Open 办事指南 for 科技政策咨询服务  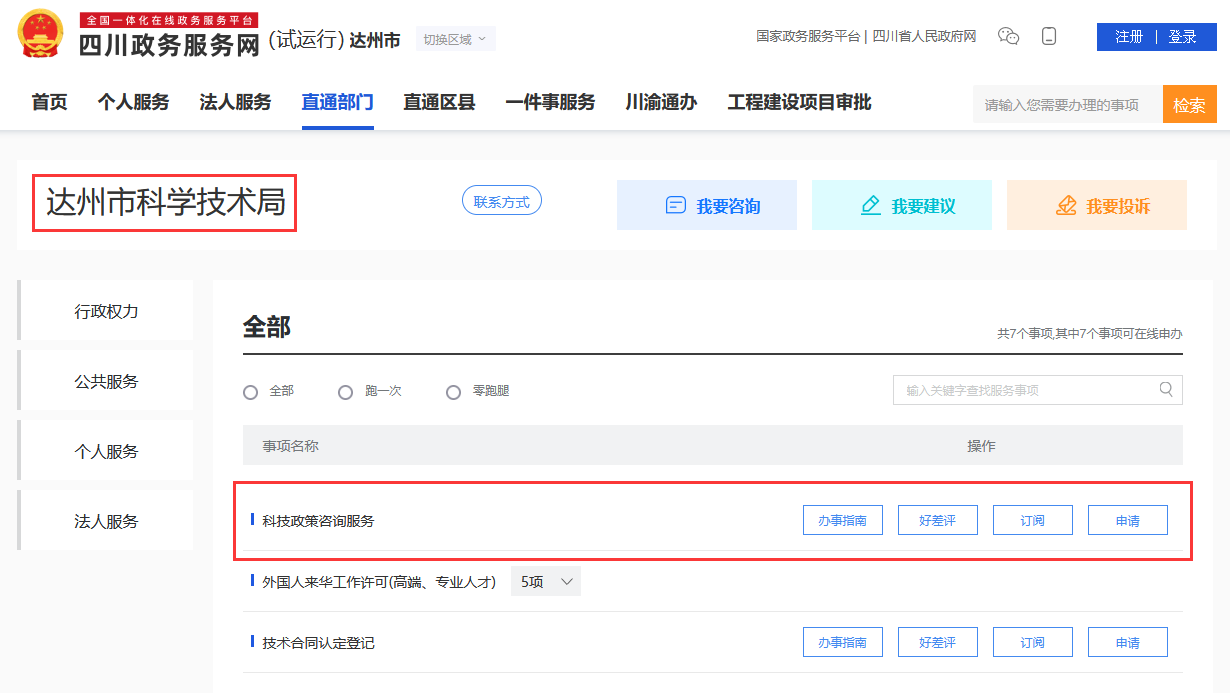click(x=843, y=520)
